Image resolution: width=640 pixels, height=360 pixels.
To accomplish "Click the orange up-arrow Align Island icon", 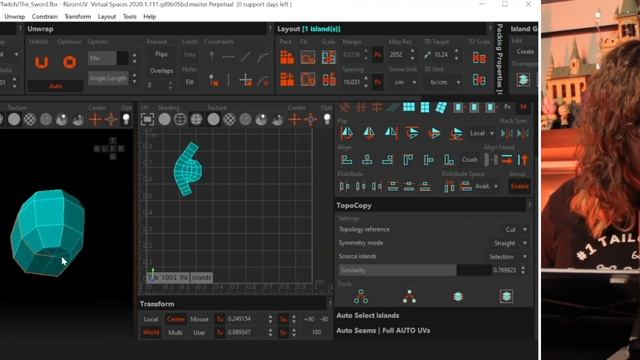I will point(523,160).
